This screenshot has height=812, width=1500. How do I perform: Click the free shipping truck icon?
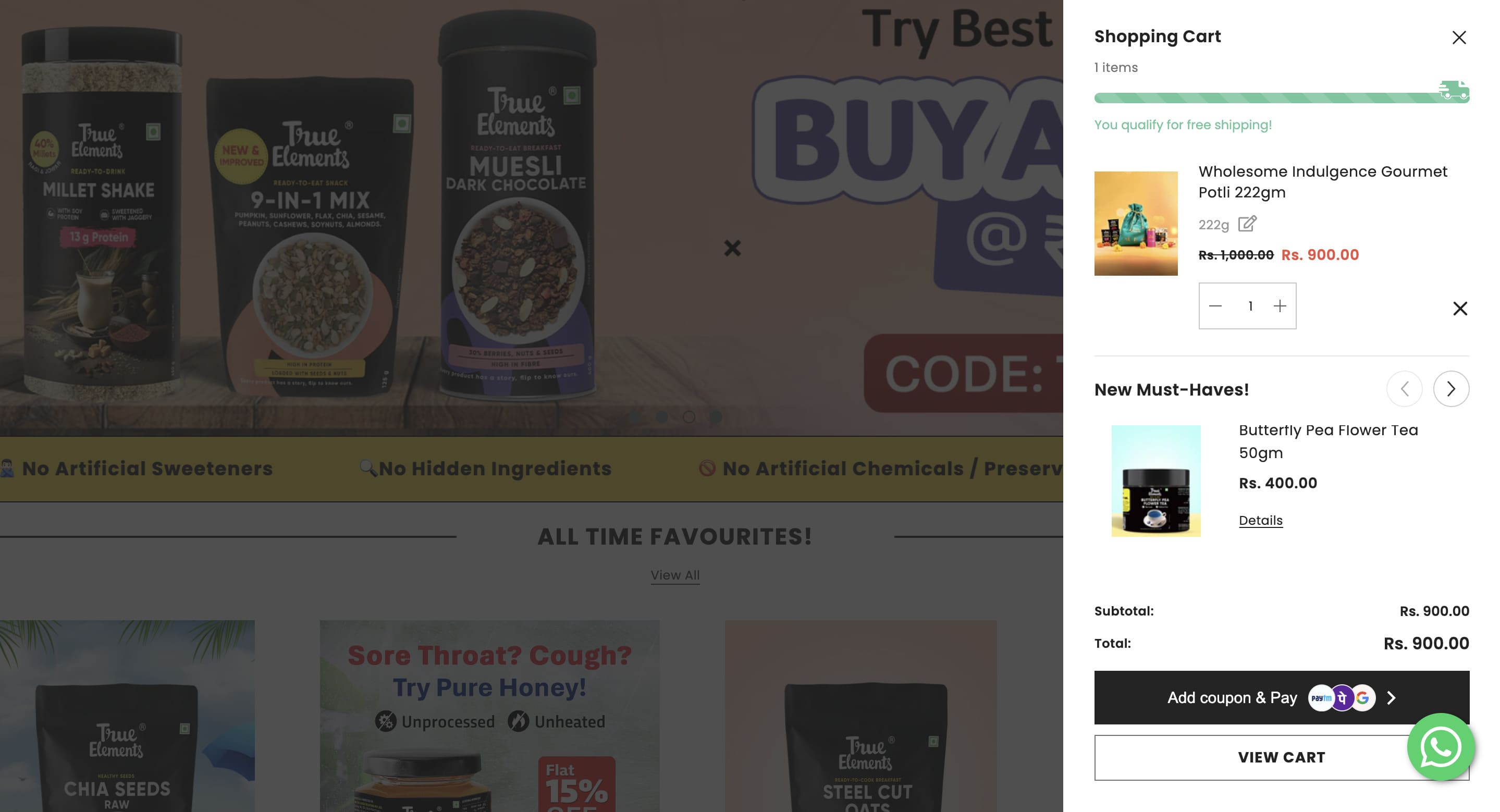click(1454, 90)
